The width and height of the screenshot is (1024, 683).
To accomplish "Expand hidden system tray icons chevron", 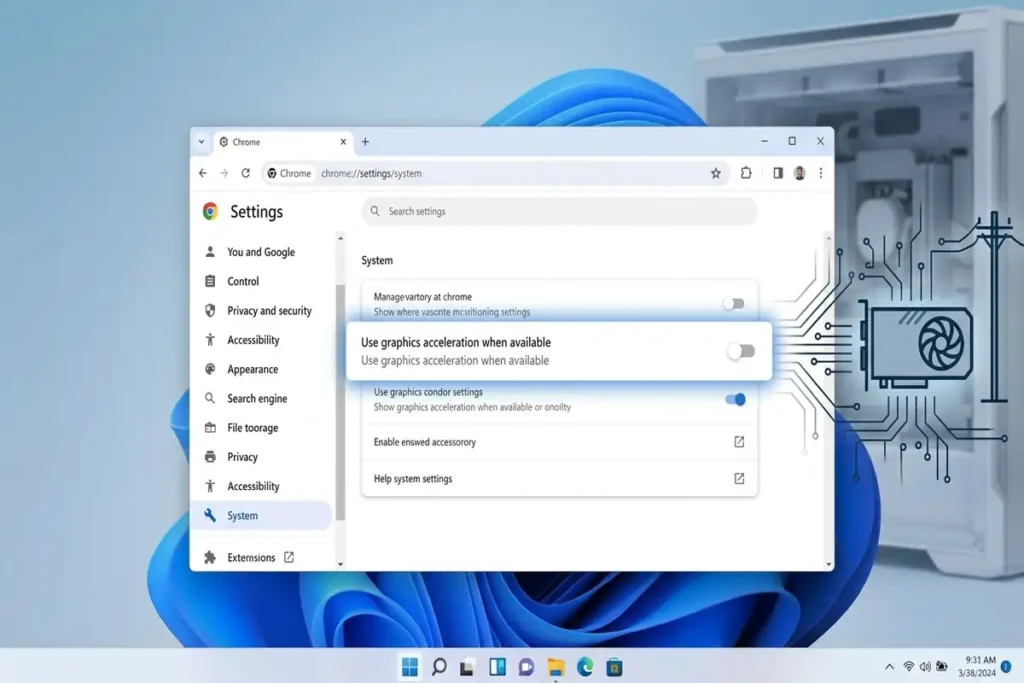I will click(x=889, y=667).
